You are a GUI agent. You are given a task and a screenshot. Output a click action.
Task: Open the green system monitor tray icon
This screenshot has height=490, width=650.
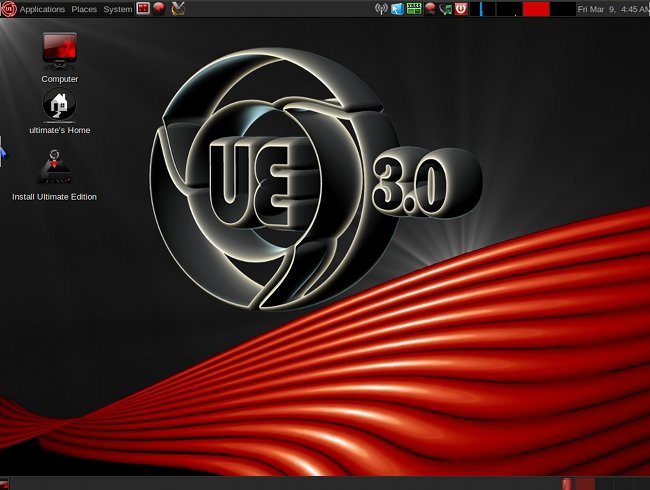413,9
